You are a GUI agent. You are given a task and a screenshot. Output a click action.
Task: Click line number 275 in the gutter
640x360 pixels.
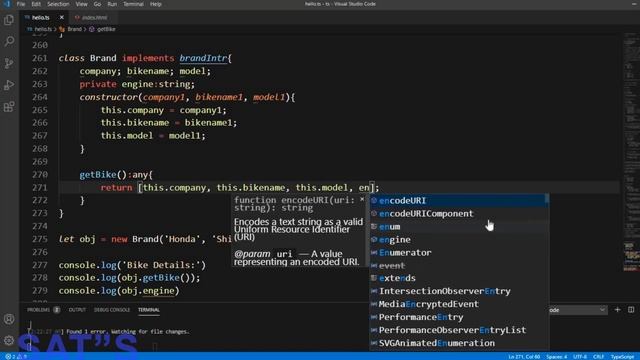pyautogui.click(x=40, y=239)
